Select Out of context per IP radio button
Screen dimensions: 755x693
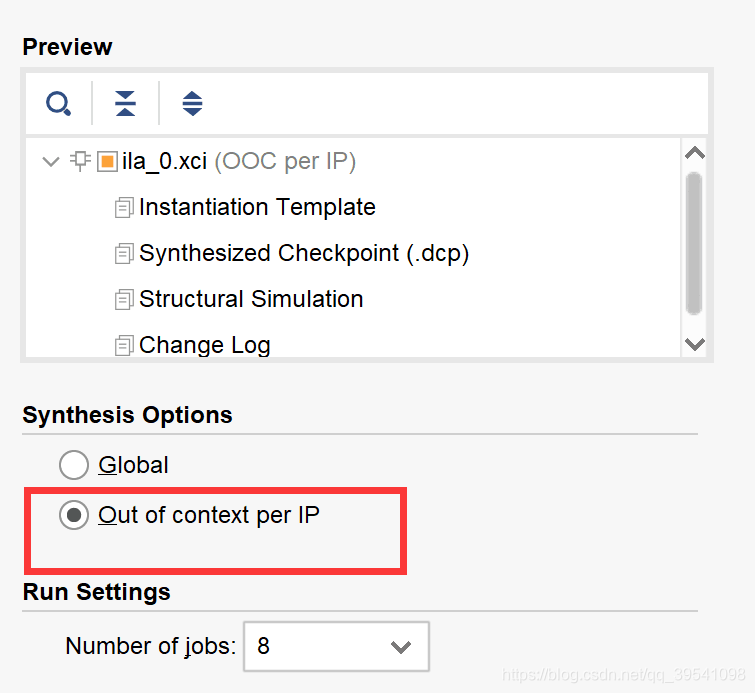click(x=74, y=516)
